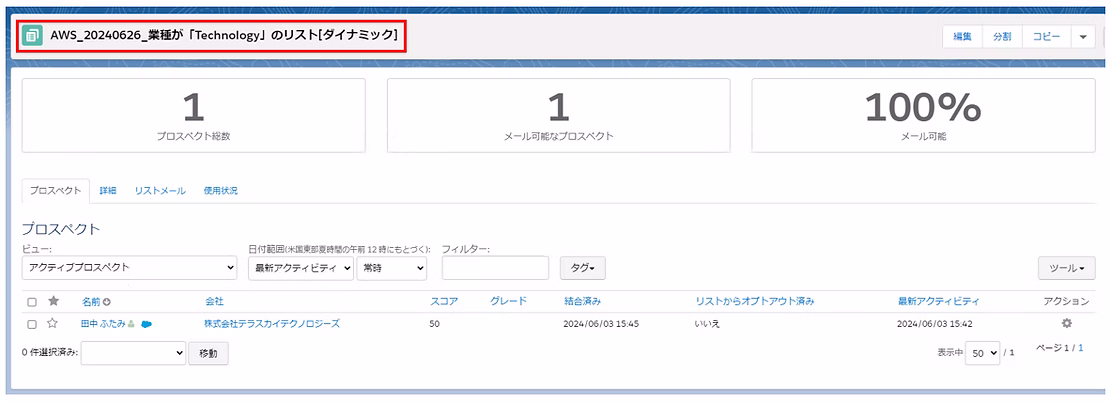Click the 100% メール可能 card
Viewport: 1110px width, 402px height.
923,115
